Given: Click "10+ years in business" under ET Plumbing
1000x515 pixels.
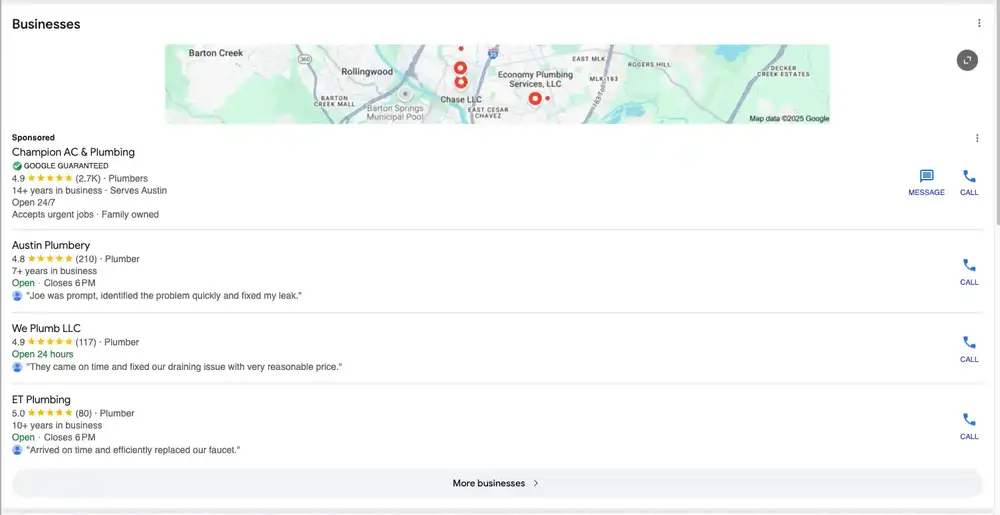Looking at the screenshot, I should (57, 425).
